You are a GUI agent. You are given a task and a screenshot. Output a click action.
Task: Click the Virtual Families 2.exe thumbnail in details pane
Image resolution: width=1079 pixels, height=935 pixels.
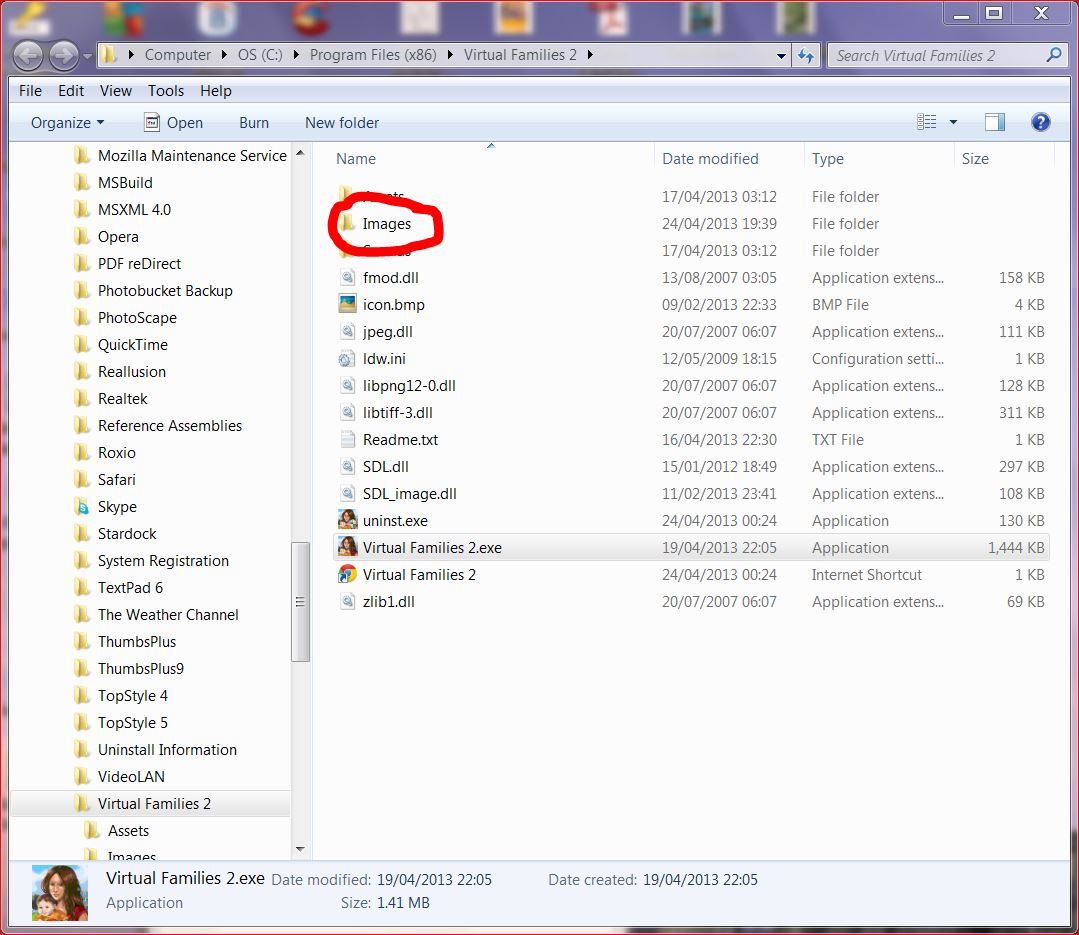click(60, 893)
